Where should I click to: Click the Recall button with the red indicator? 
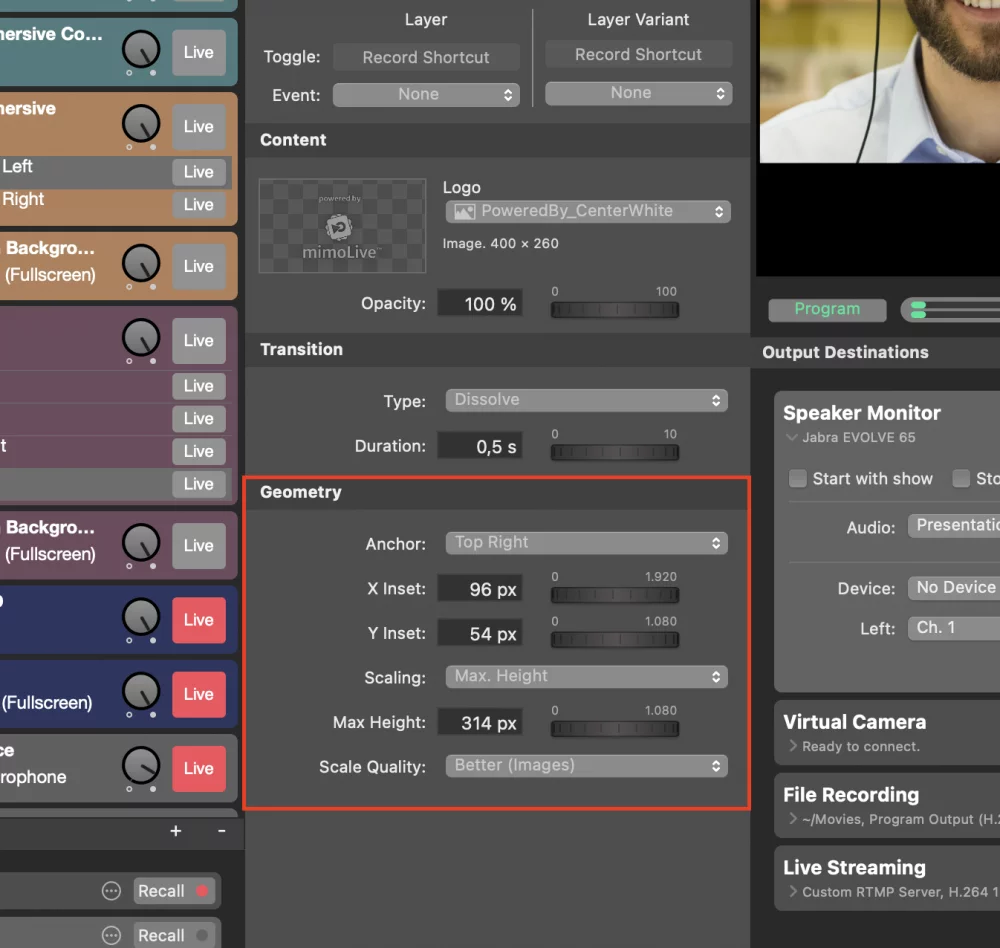173,891
